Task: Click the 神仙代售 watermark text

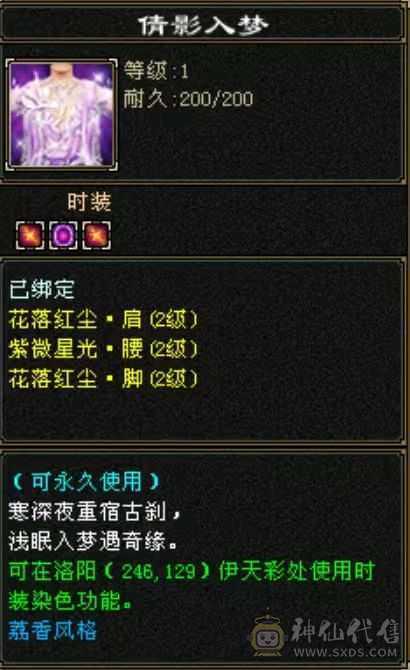Action: point(345,631)
